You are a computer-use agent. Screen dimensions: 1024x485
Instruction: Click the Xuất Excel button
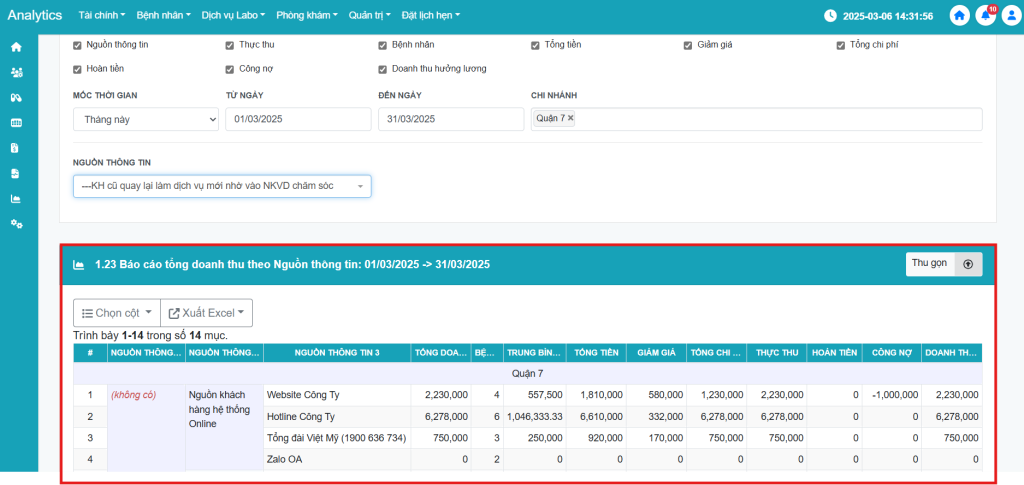point(207,313)
